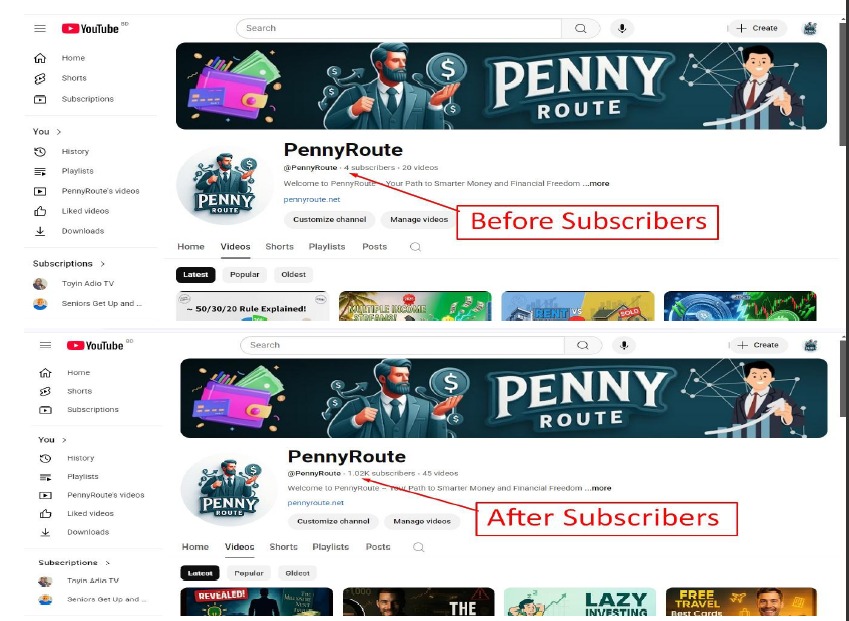The image size is (849, 621).
Task: Activate voice search microphone in top header
Action: point(622,29)
